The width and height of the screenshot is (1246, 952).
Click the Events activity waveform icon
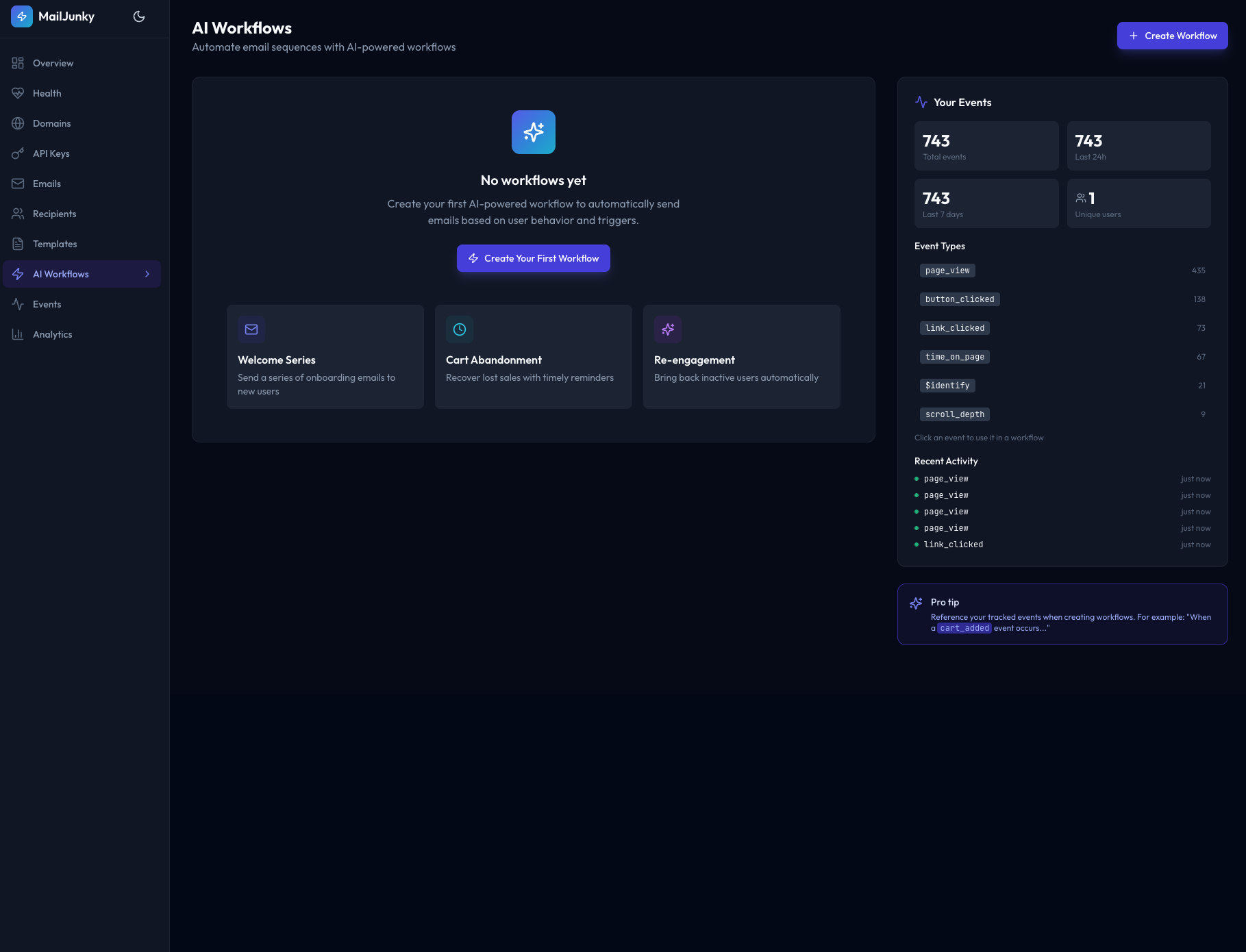click(x=18, y=304)
